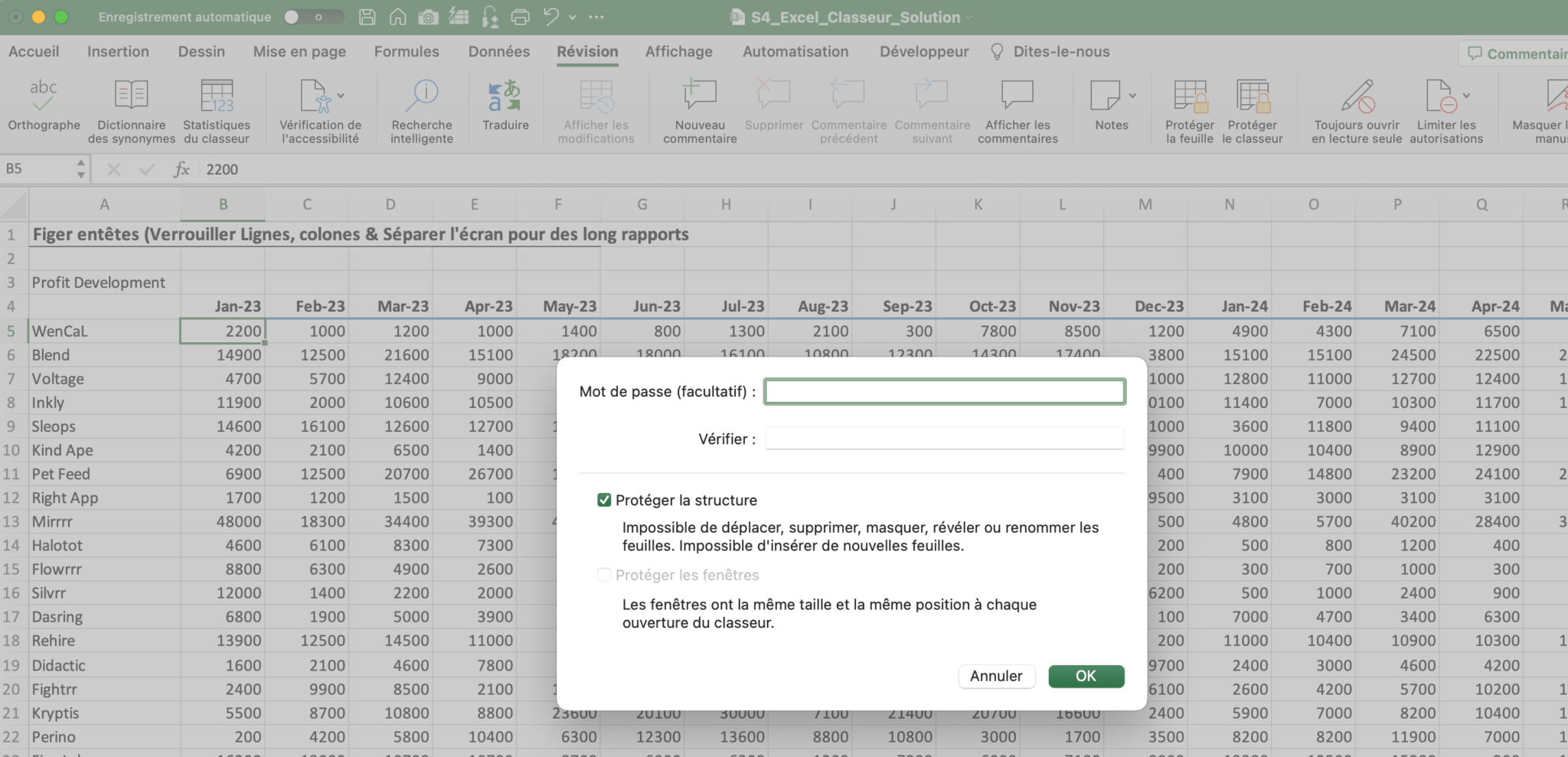Viewport: 1568px width, 757px height.
Task: Select the Protéger la feuille tool
Action: (1189, 107)
